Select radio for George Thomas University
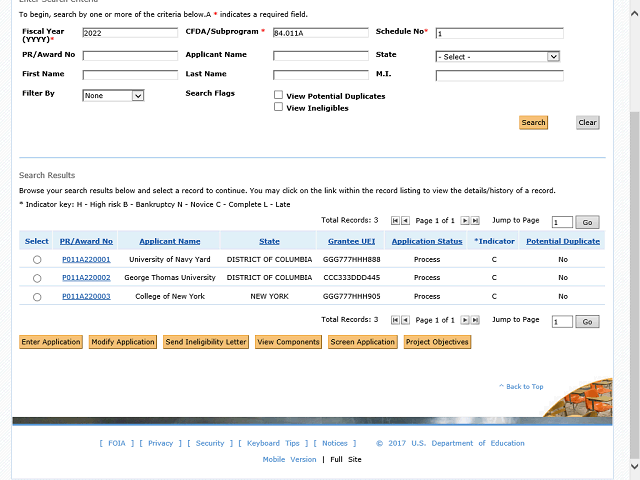 (37, 278)
